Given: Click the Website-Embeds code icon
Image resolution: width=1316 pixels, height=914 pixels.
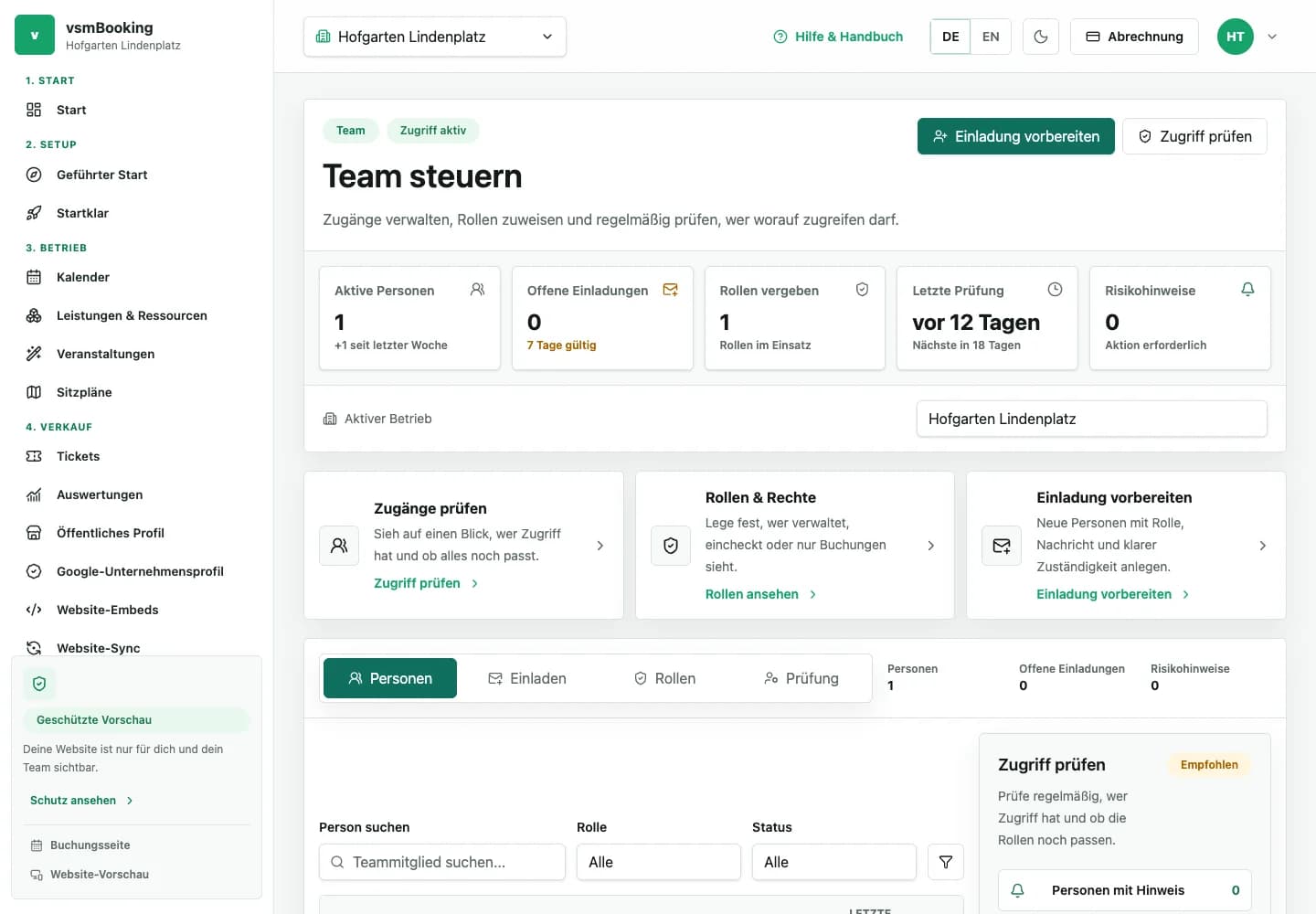Looking at the screenshot, I should (x=34, y=610).
